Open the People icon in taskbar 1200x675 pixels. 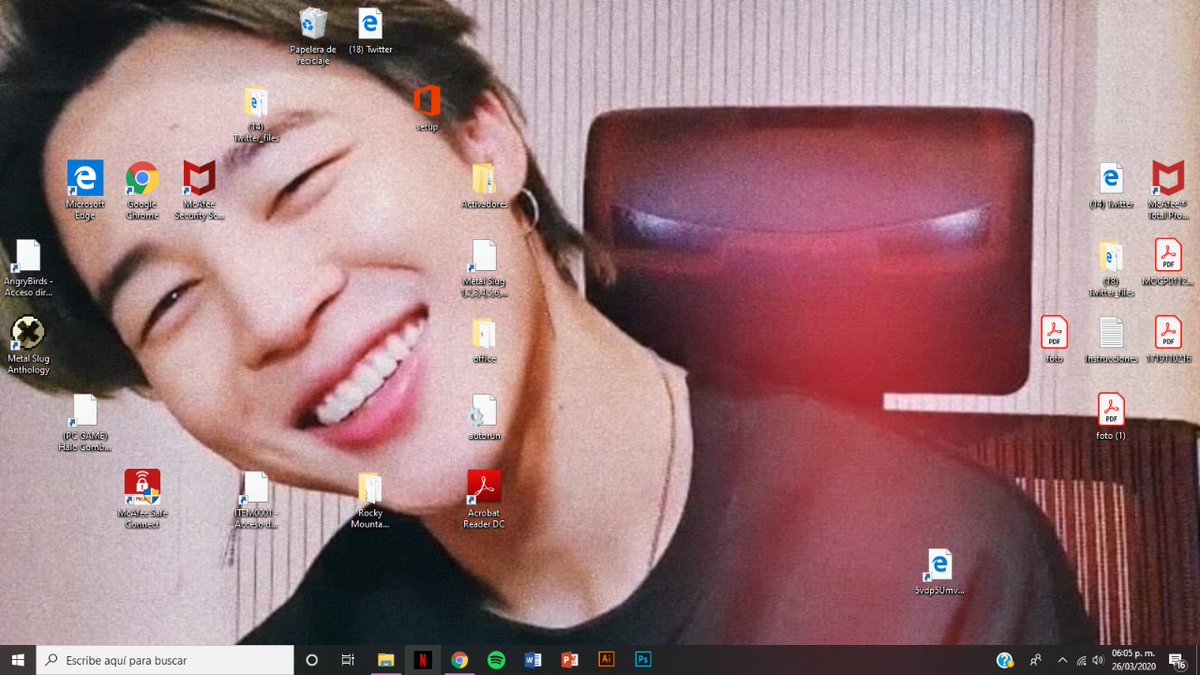click(1035, 660)
